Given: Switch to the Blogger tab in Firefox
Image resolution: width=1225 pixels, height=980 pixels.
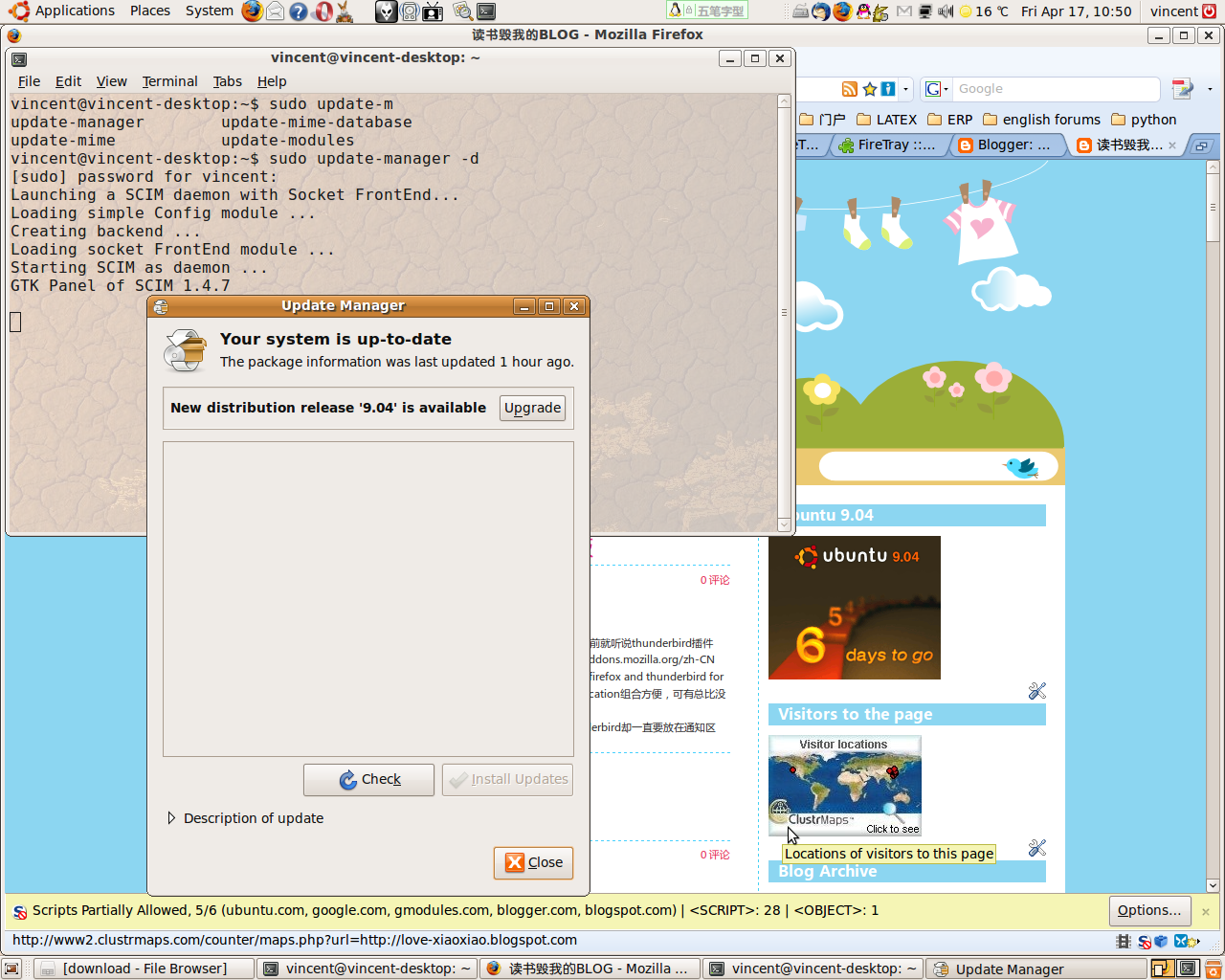Looking at the screenshot, I should coord(1008,145).
